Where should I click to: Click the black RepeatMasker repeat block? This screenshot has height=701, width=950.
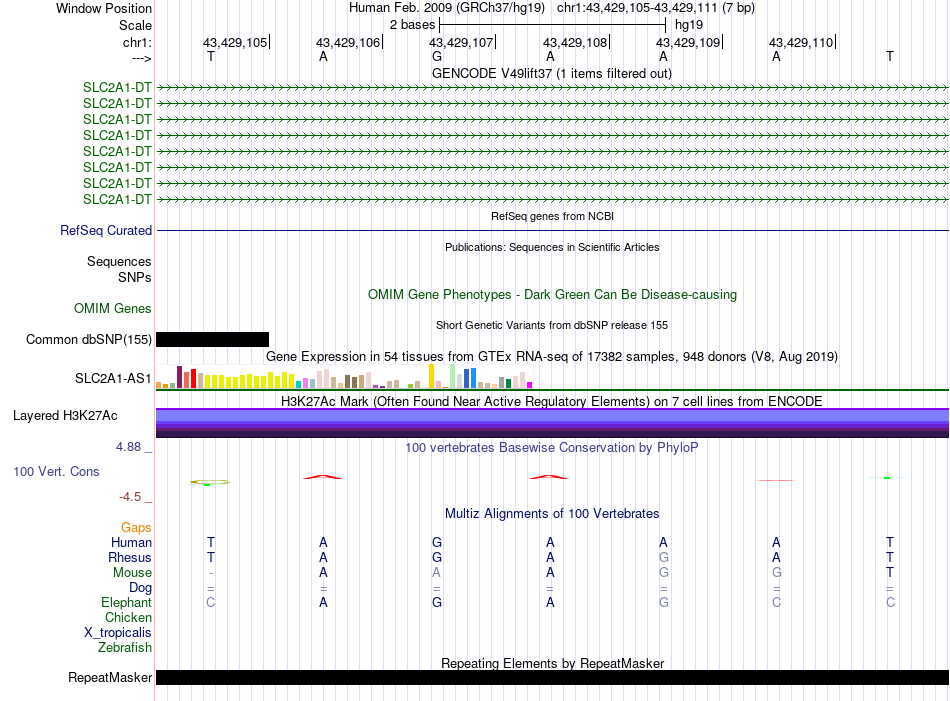tap(552, 677)
